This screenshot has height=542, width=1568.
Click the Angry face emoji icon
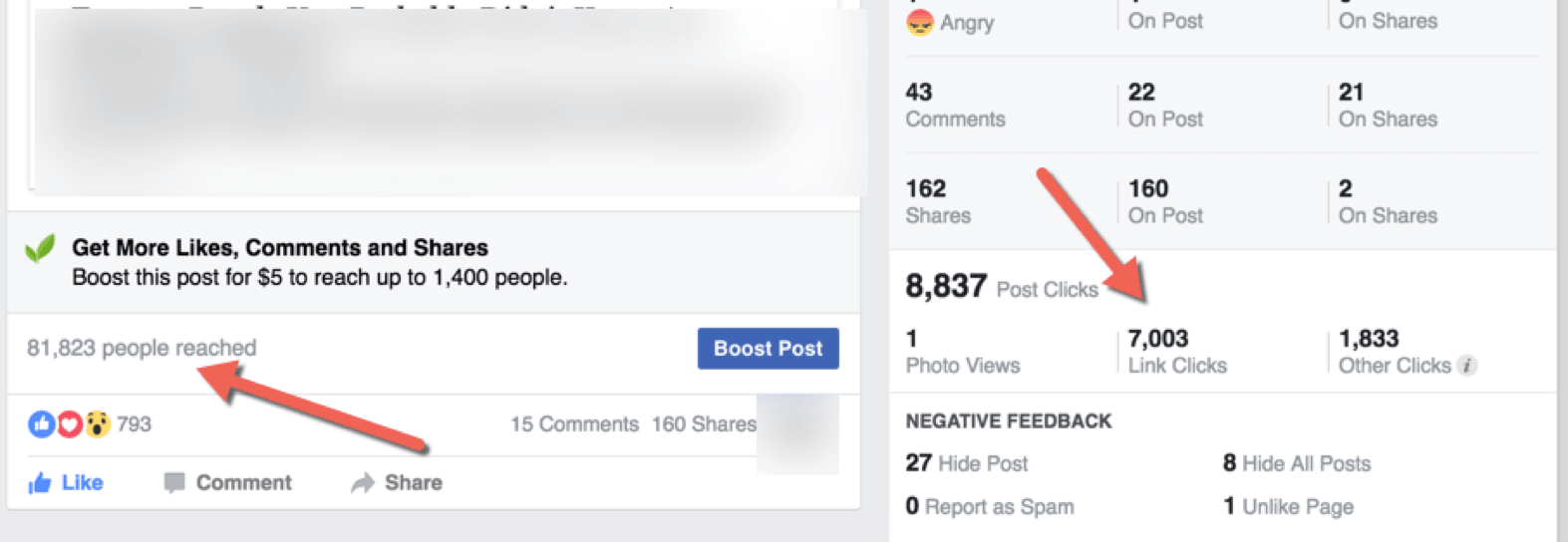tap(918, 22)
